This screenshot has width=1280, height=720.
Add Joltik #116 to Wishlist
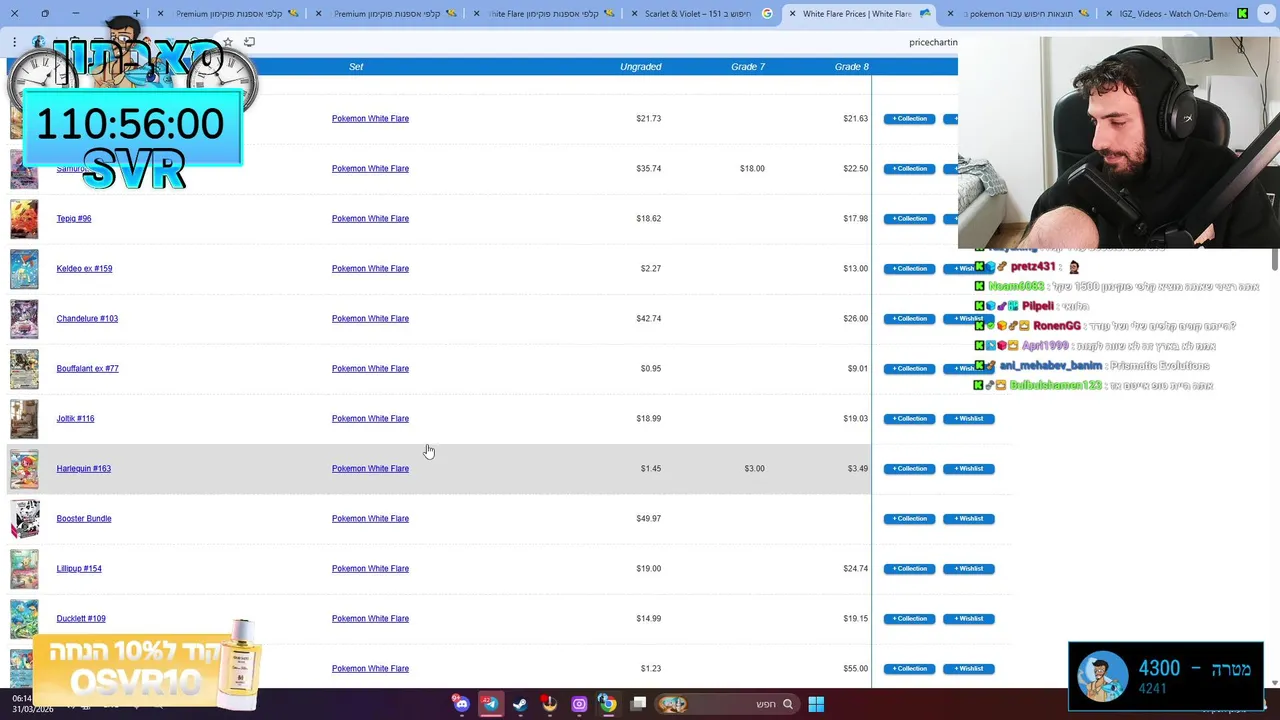[968, 419]
